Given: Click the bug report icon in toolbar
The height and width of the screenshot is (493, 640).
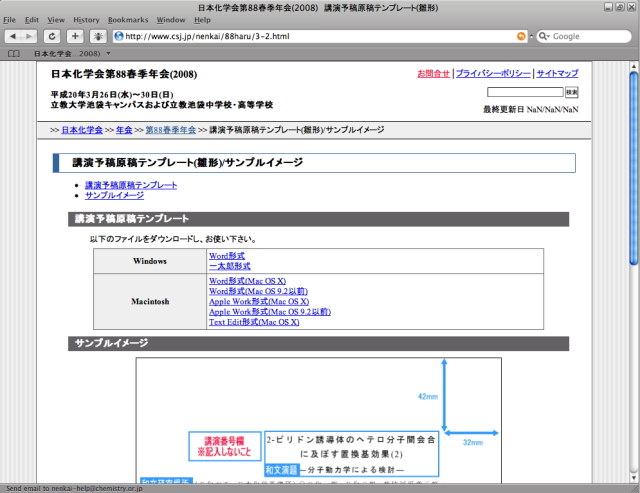Looking at the screenshot, I should (x=100, y=36).
